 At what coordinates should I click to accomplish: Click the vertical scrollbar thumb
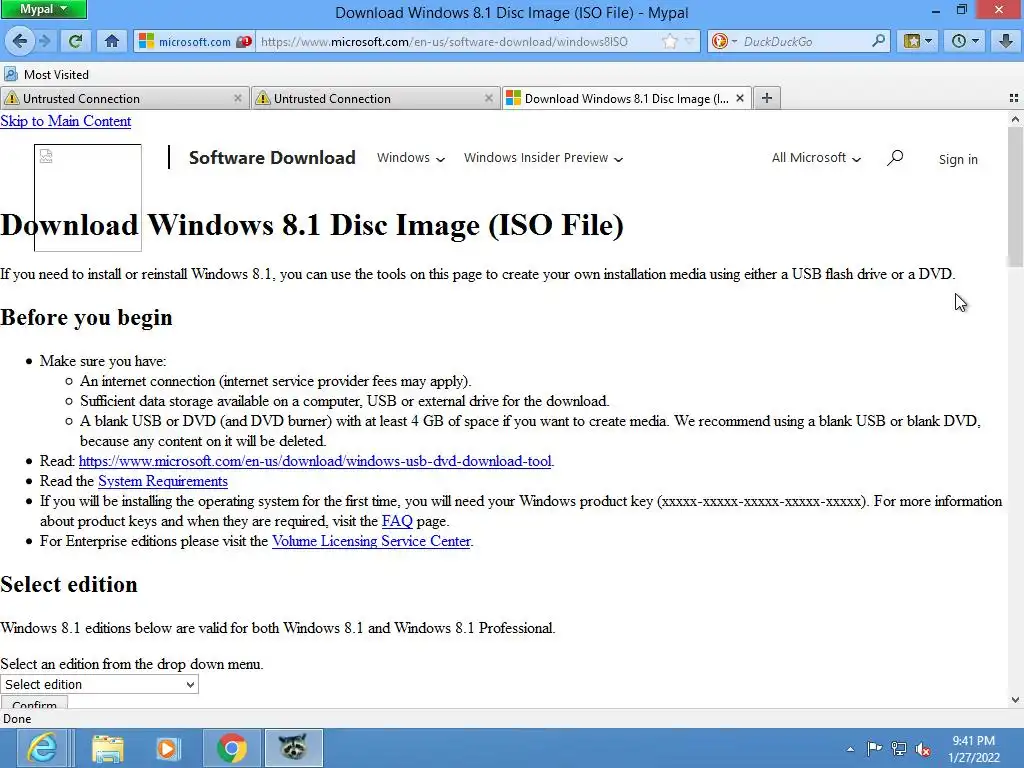click(1015, 197)
